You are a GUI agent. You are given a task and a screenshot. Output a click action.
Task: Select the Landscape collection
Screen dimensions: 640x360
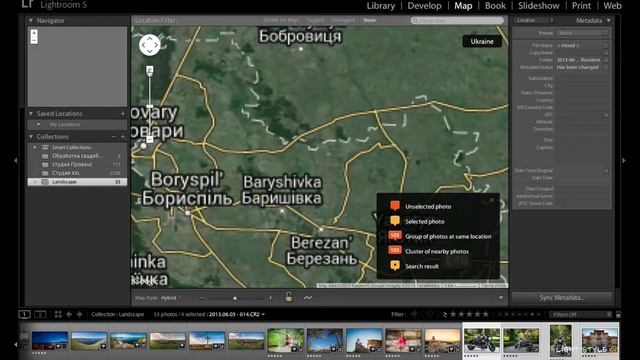coord(78,182)
